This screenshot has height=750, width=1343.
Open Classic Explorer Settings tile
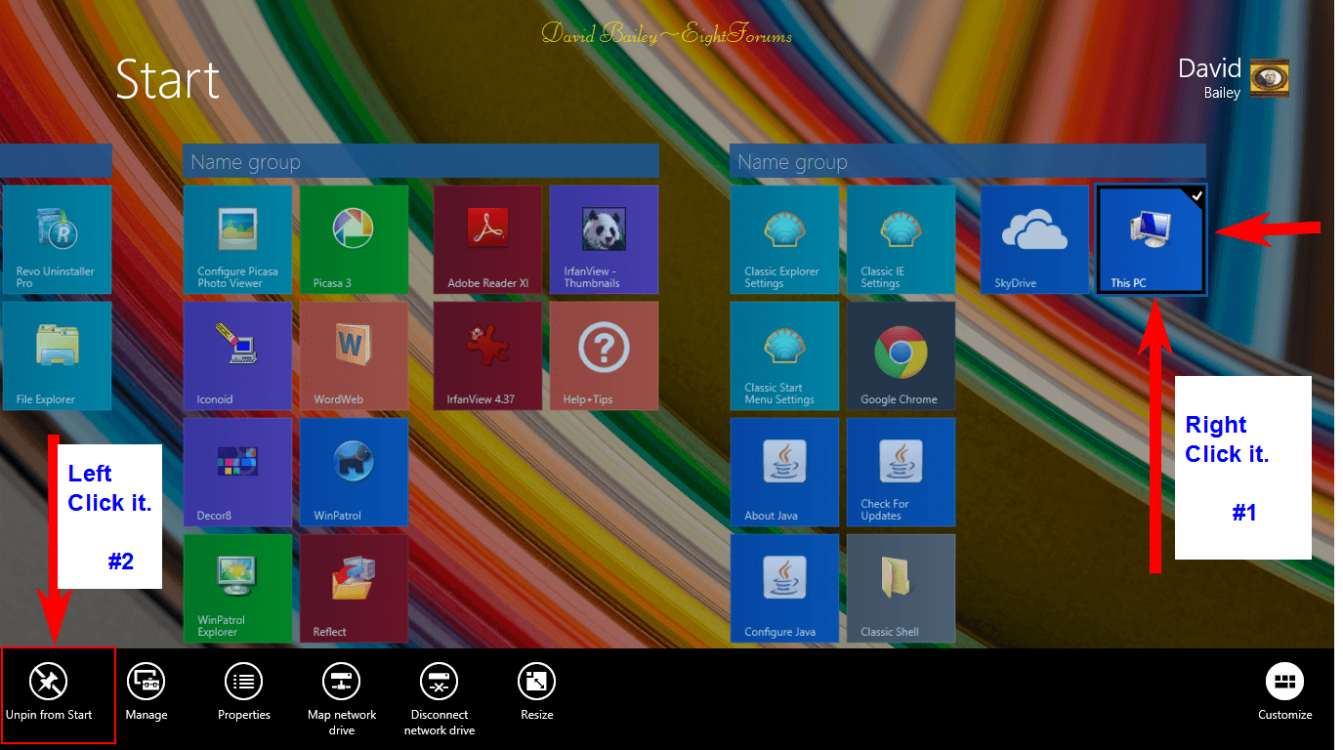click(x=785, y=239)
